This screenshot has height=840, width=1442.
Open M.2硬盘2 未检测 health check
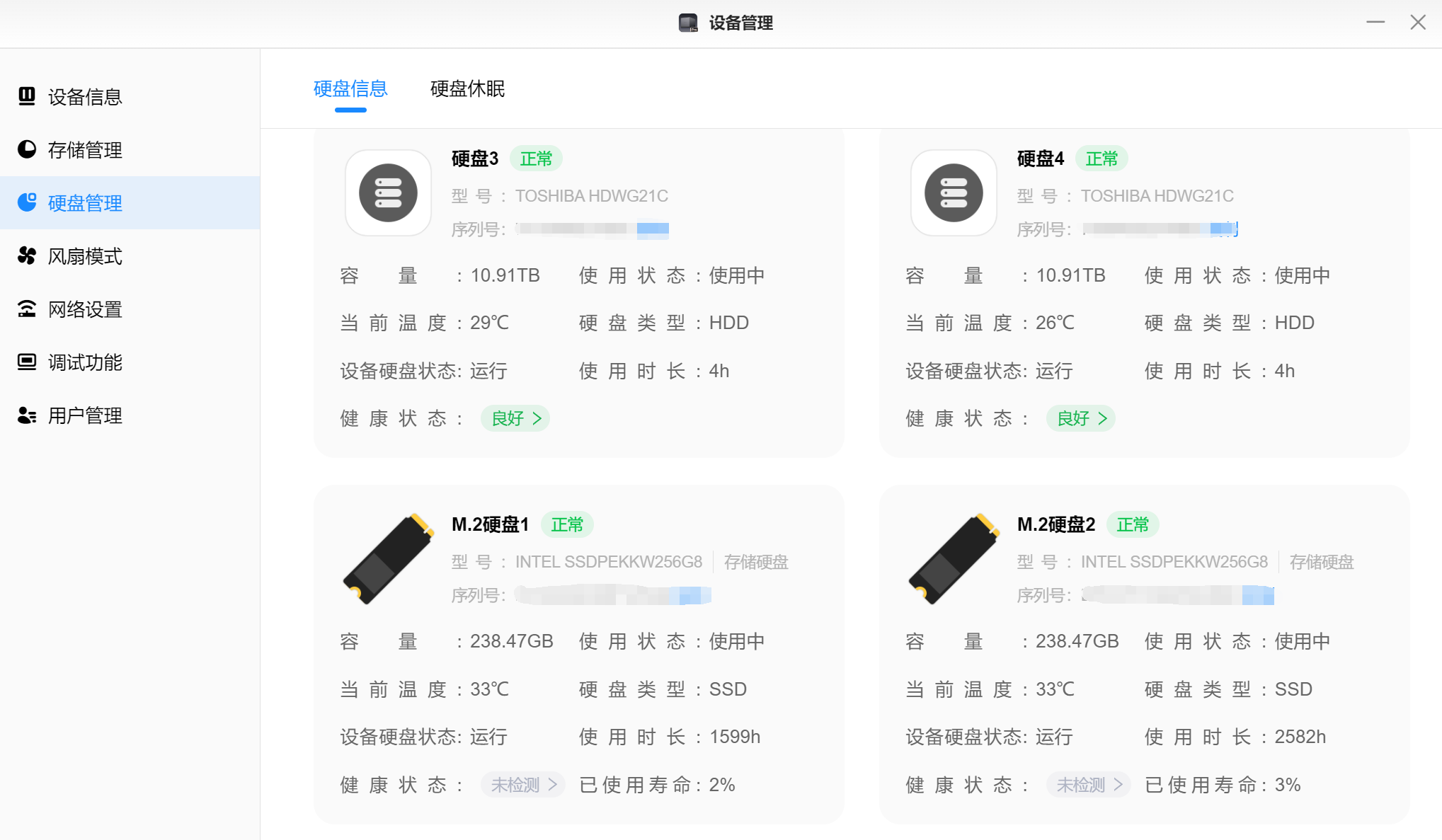1089,785
